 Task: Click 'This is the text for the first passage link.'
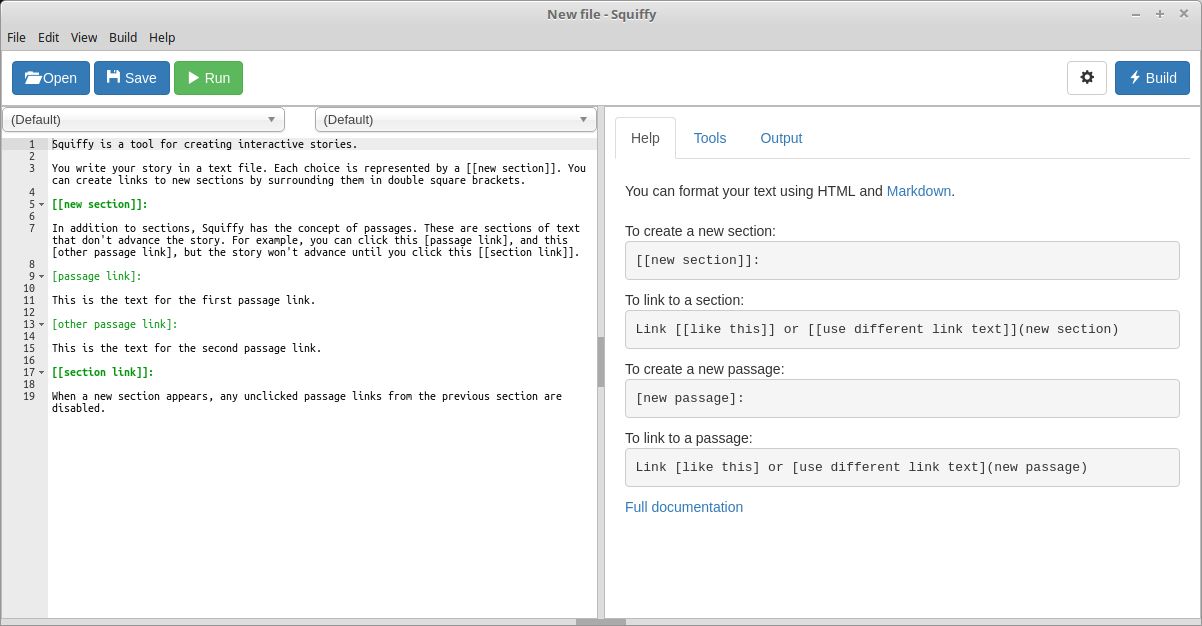[184, 300]
